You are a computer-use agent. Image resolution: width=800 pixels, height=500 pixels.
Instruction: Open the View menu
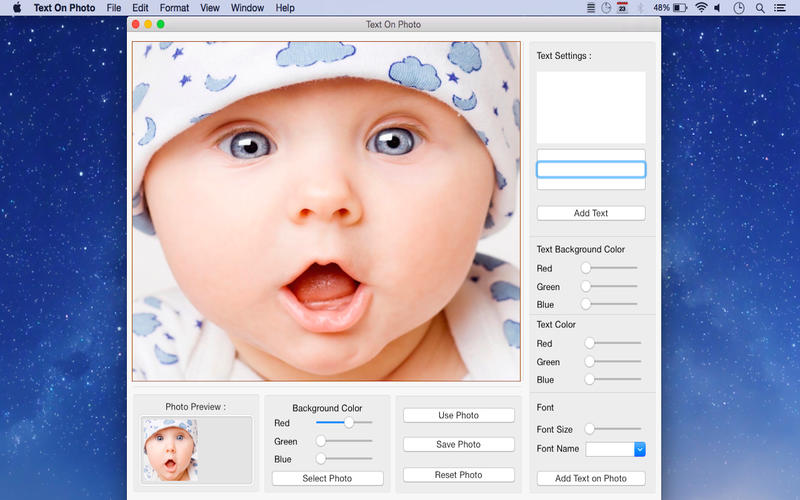(210, 8)
